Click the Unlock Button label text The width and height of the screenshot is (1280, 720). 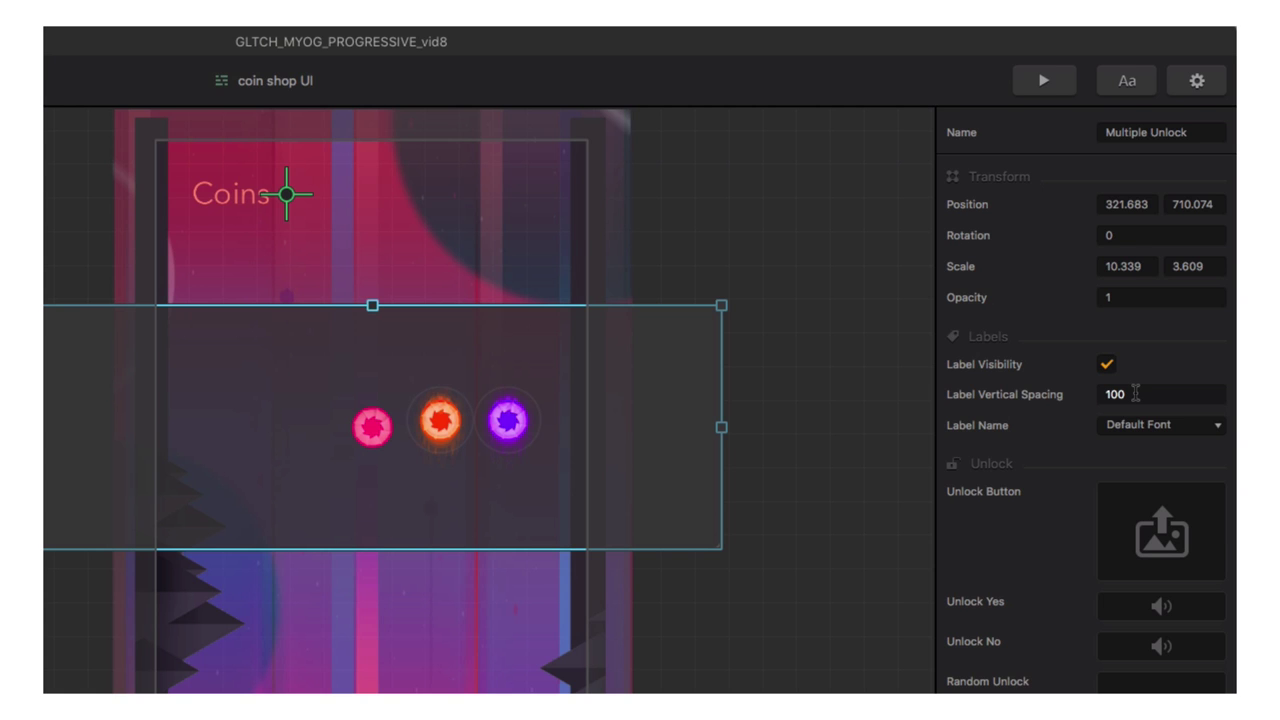coord(984,492)
